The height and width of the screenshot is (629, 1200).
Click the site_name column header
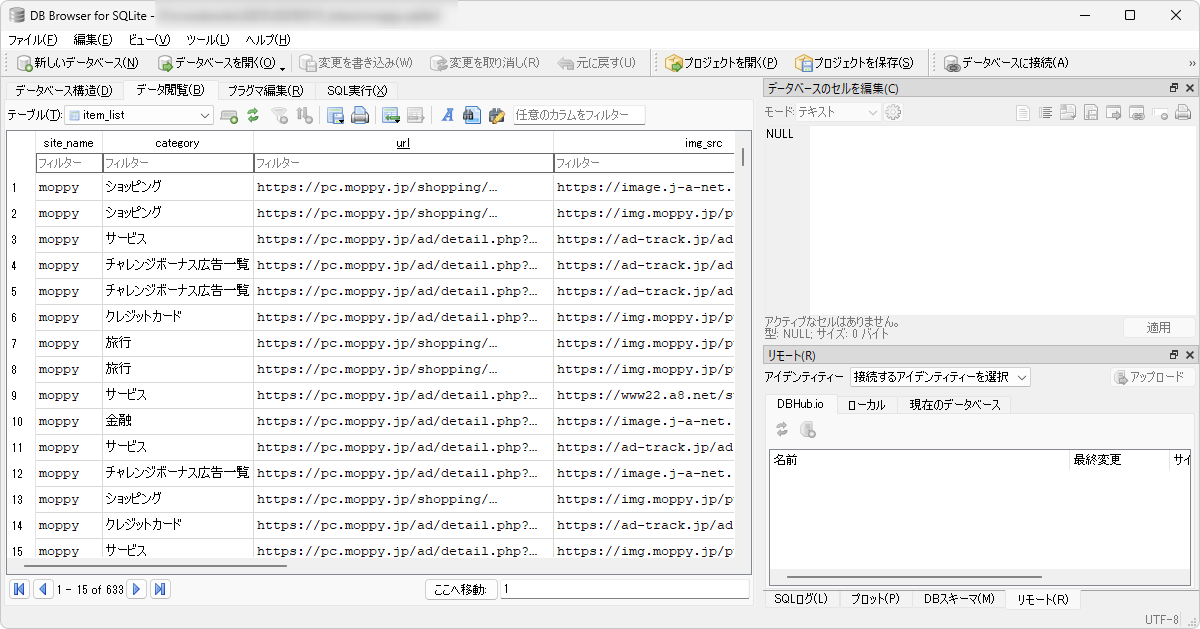click(68, 143)
